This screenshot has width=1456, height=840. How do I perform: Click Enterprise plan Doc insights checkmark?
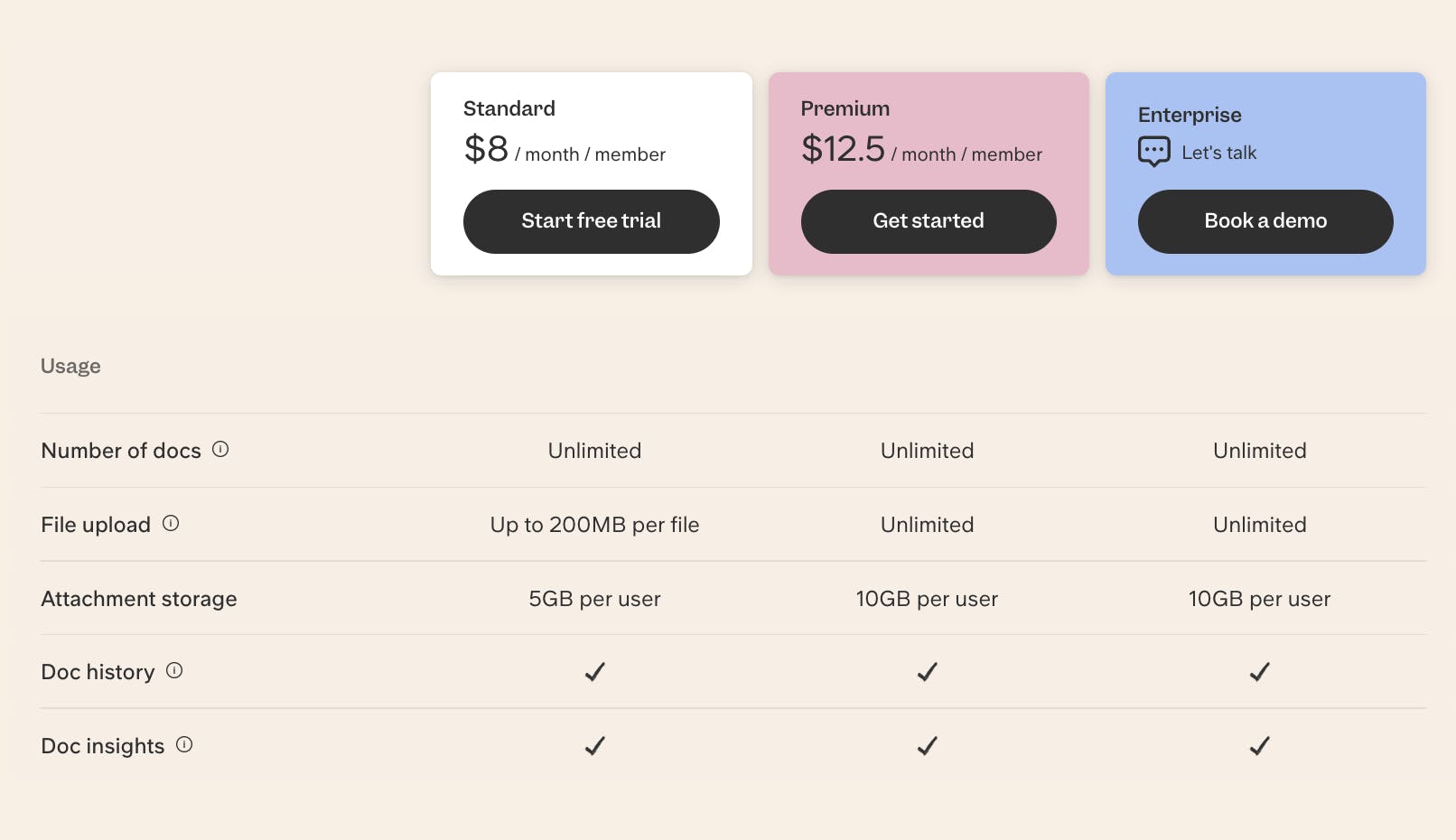coord(1259,746)
